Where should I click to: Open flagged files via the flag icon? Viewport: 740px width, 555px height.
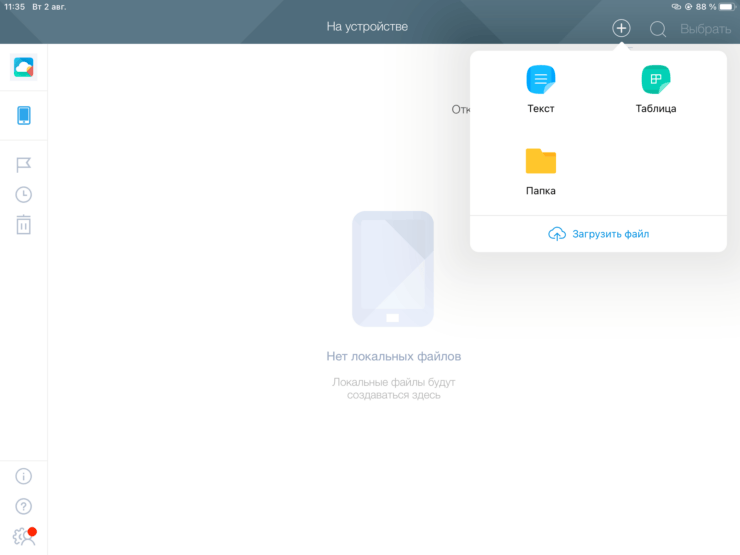point(23,165)
